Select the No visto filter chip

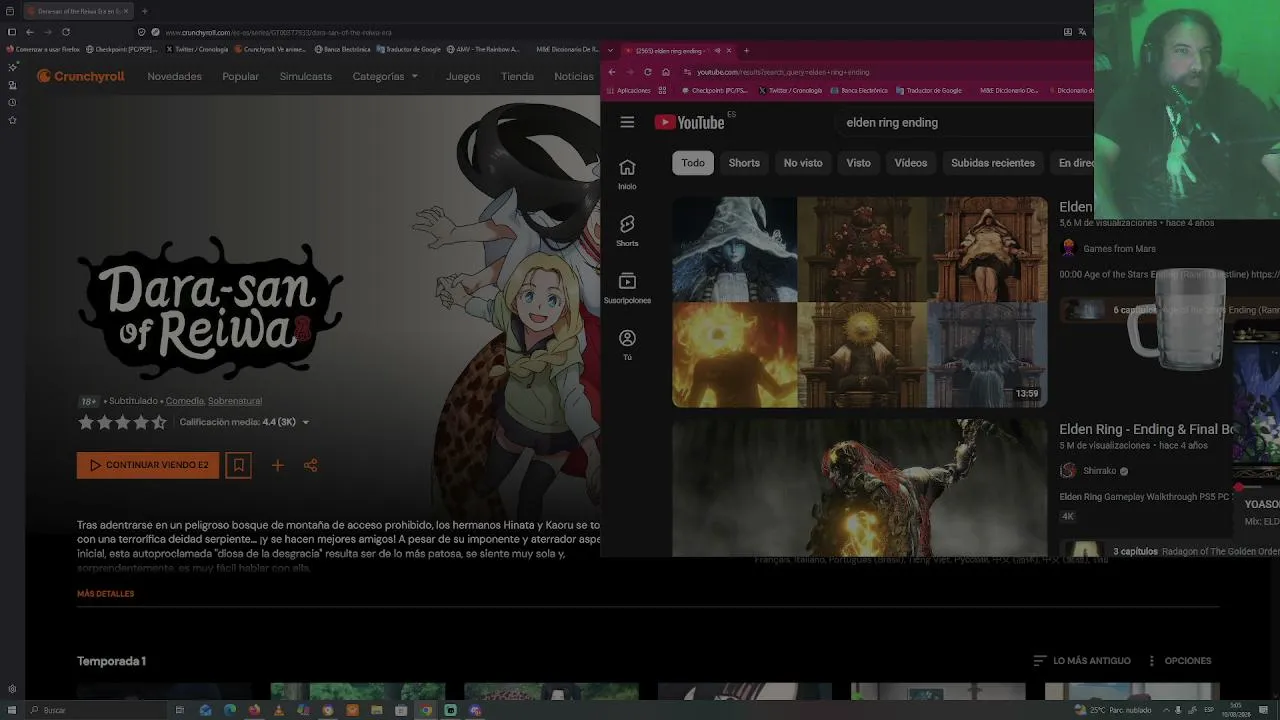click(x=803, y=163)
